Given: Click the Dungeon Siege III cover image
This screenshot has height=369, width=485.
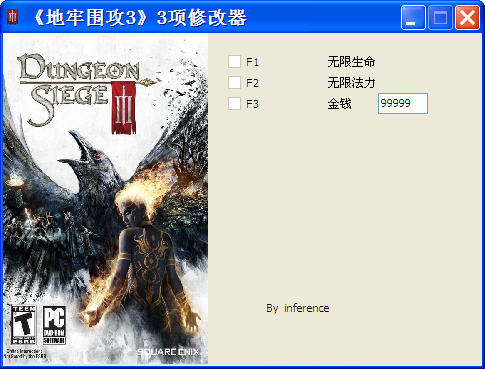Looking at the screenshot, I should pos(105,199).
